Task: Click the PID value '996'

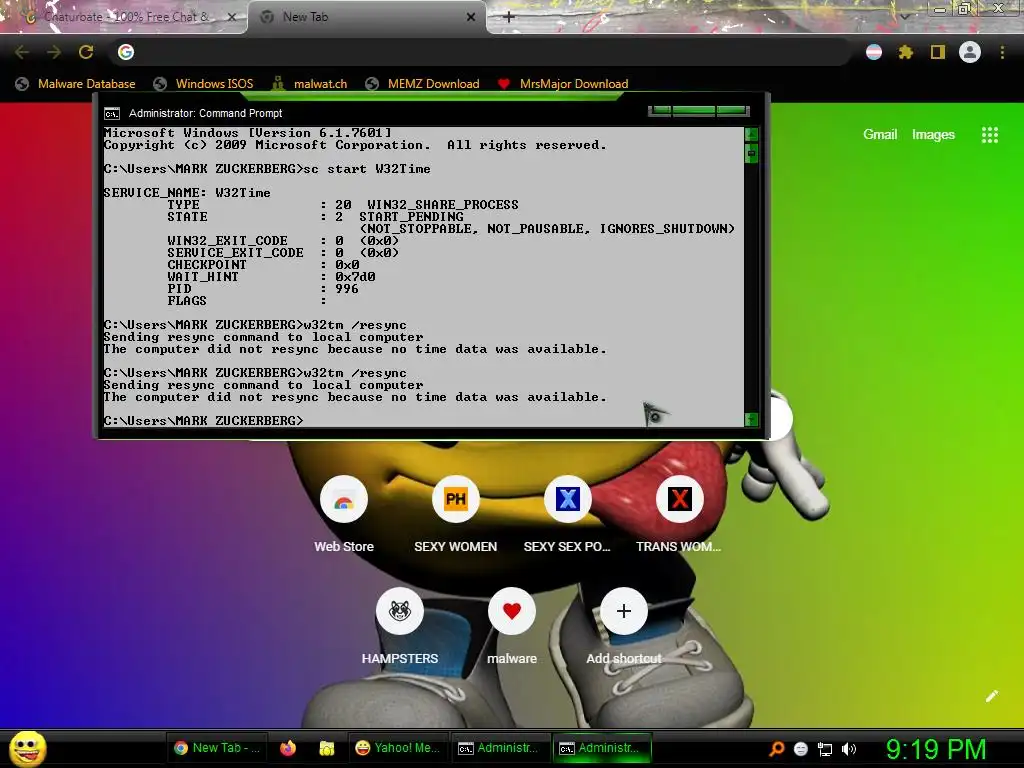Action: [x=347, y=289]
